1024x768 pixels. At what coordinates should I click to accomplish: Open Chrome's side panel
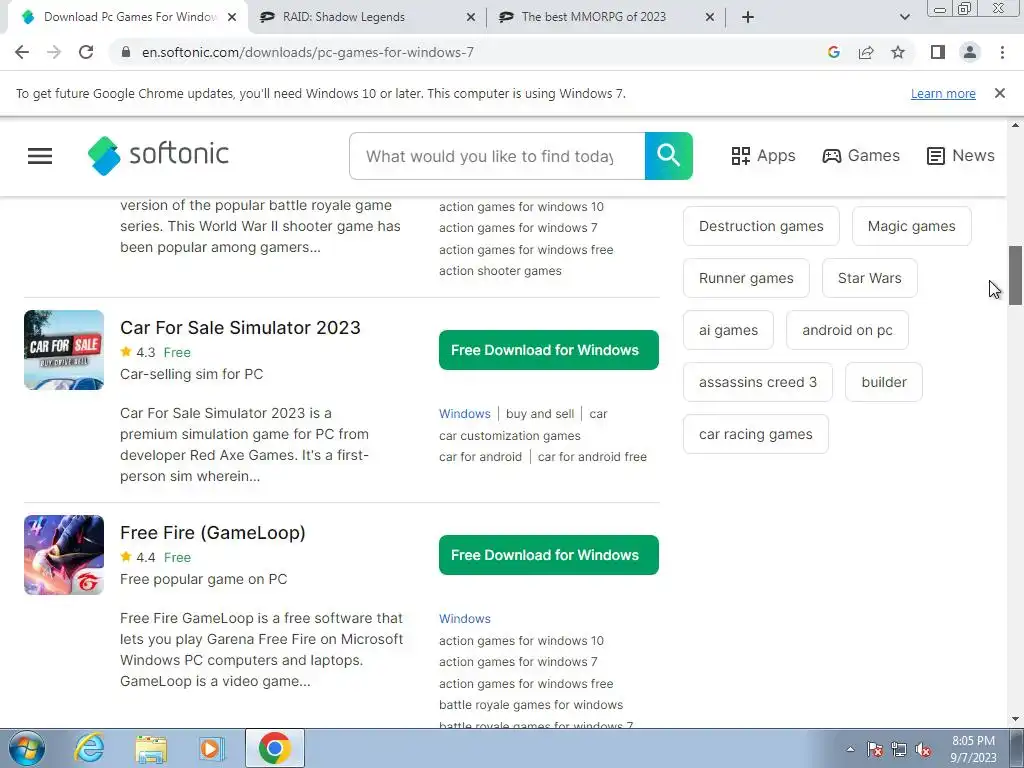[938, 52]
